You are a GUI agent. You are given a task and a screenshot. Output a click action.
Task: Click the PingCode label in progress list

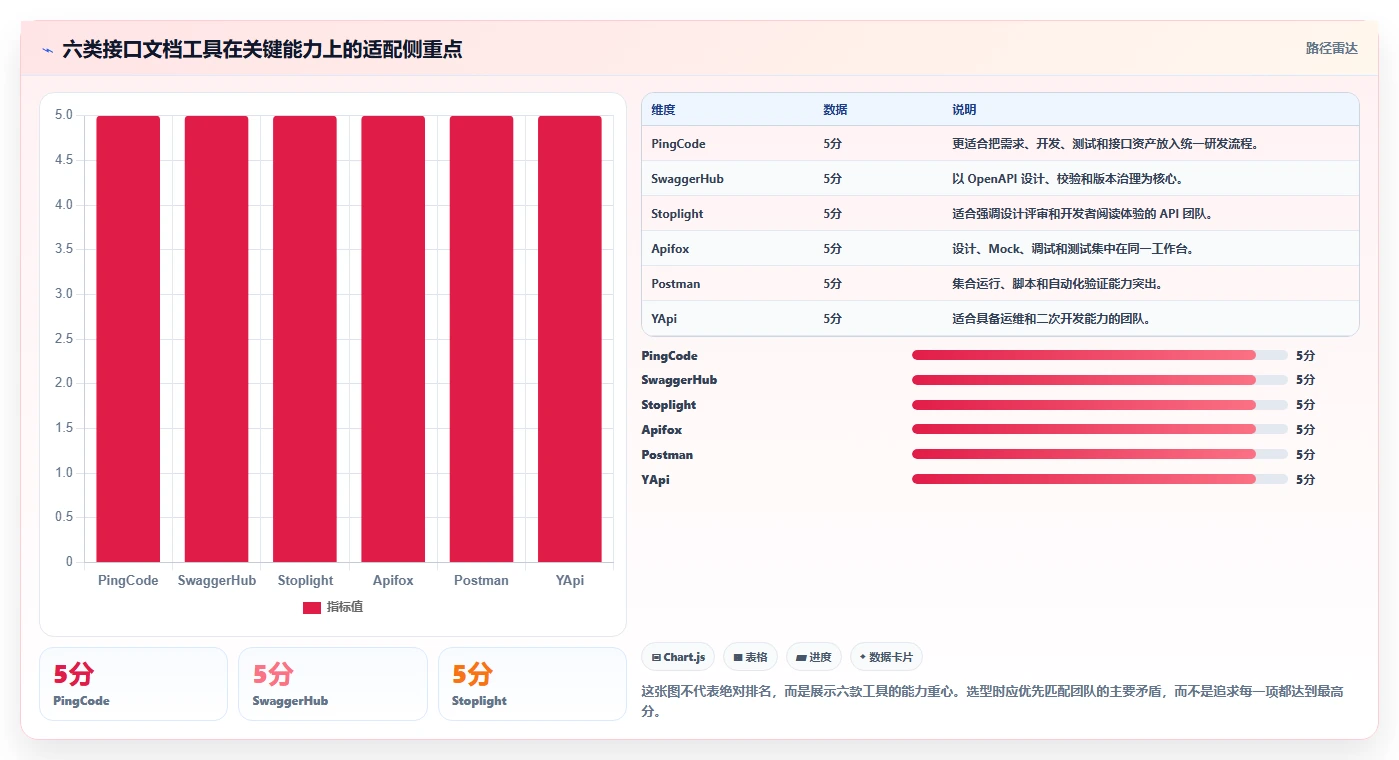669,356
